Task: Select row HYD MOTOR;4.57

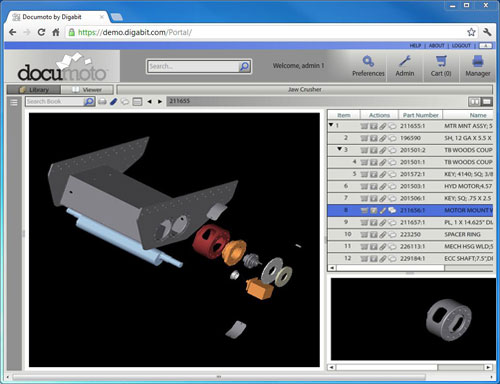Action: coord(410,186)
